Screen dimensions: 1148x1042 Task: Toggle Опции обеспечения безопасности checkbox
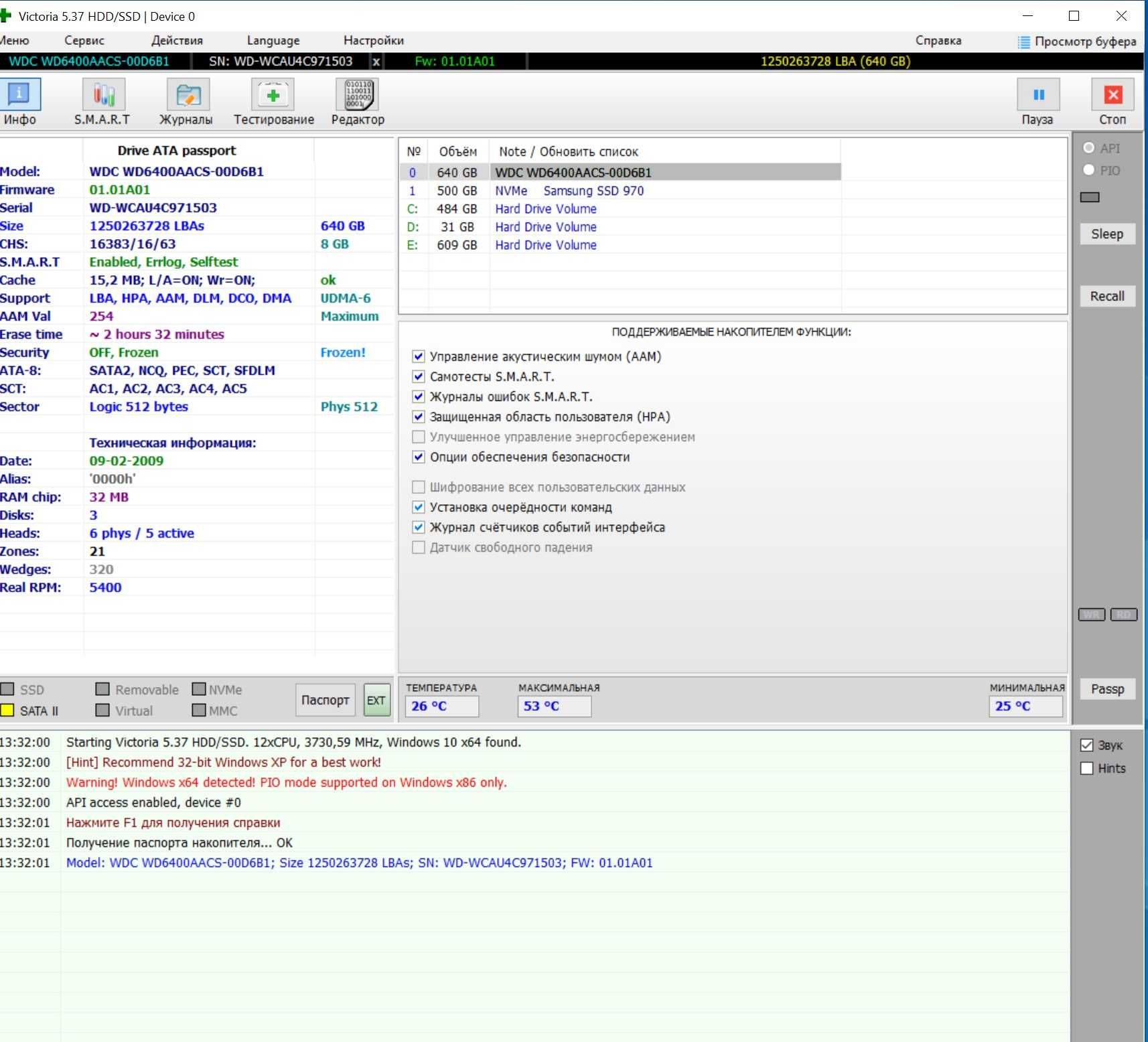[x=419, y=457]
